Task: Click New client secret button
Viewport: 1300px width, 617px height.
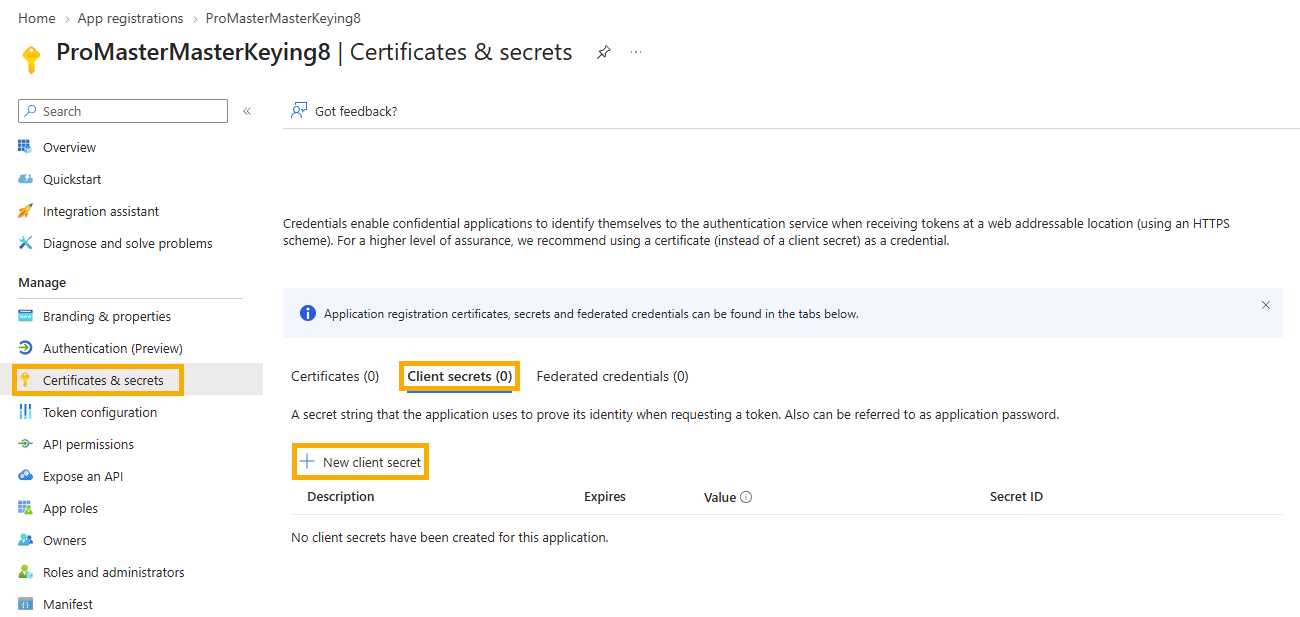Action: point(360,462)
